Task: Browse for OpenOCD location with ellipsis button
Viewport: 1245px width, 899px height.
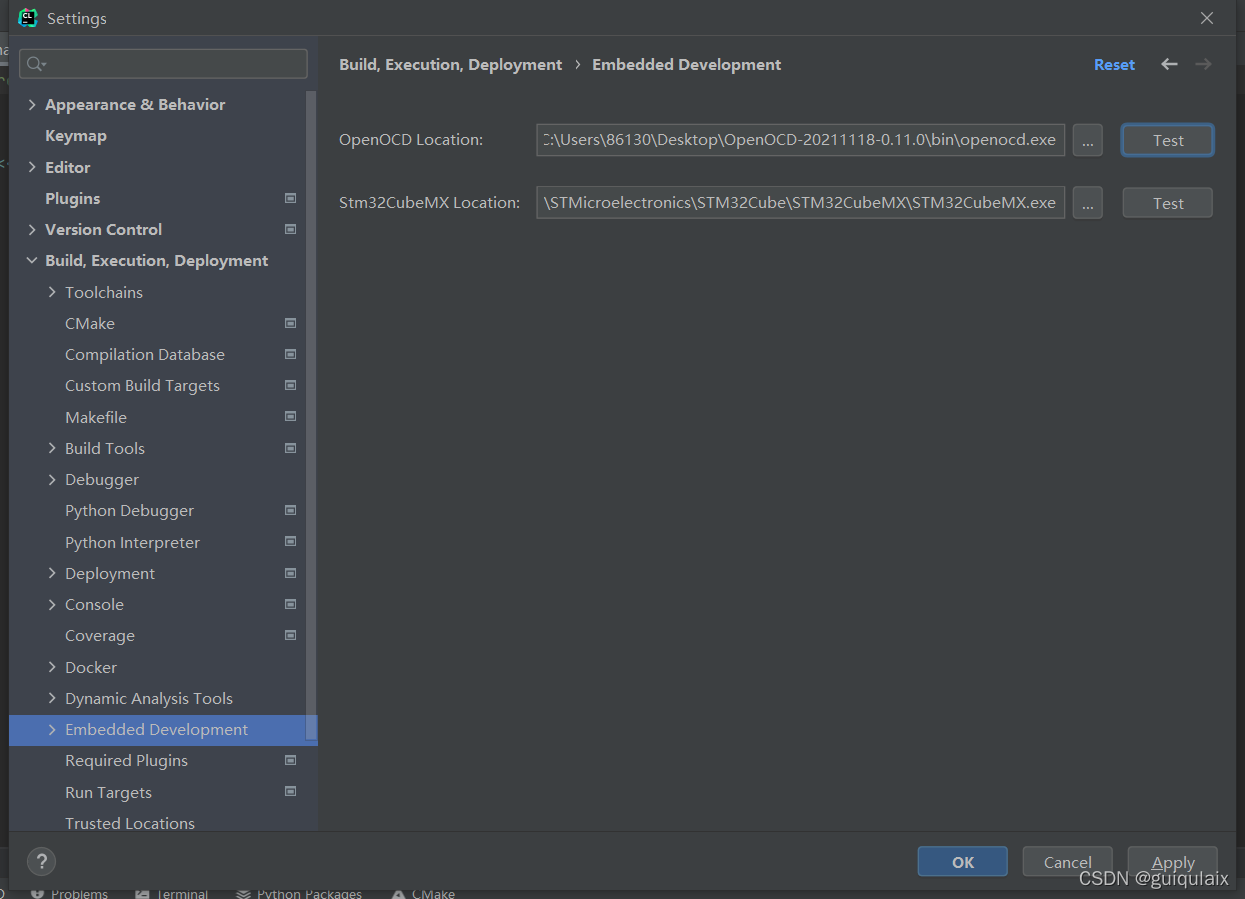Action: pos(1087,140)
